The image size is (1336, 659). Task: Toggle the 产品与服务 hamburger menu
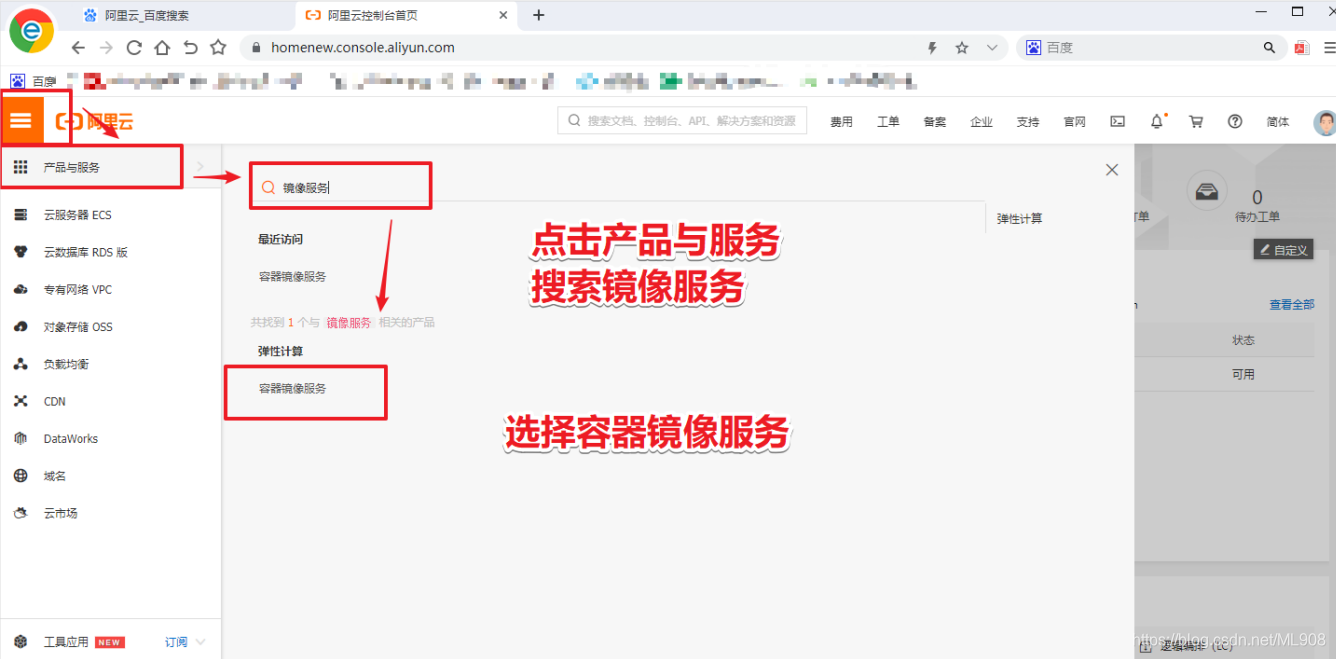21,120
